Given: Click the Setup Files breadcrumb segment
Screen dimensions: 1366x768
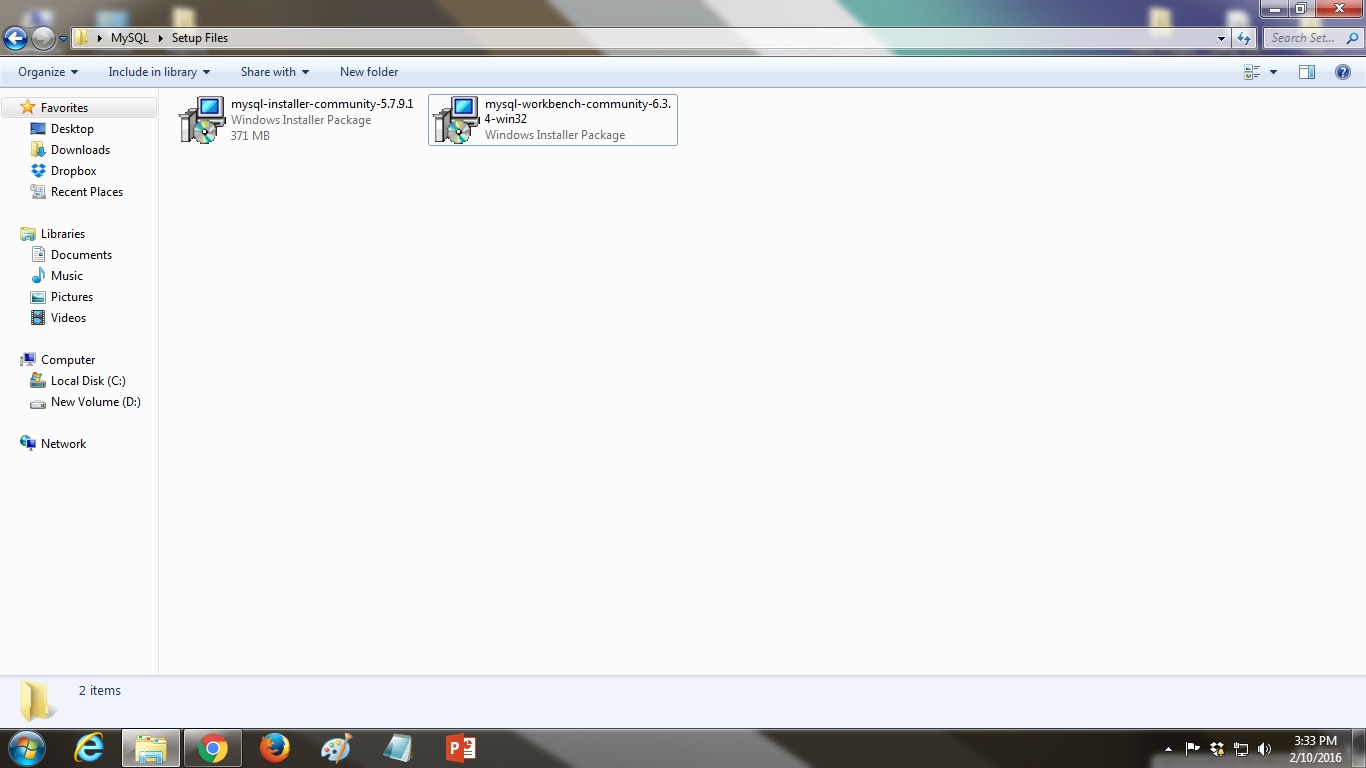Looking at the screenshot, I should (x=200, y=38).
